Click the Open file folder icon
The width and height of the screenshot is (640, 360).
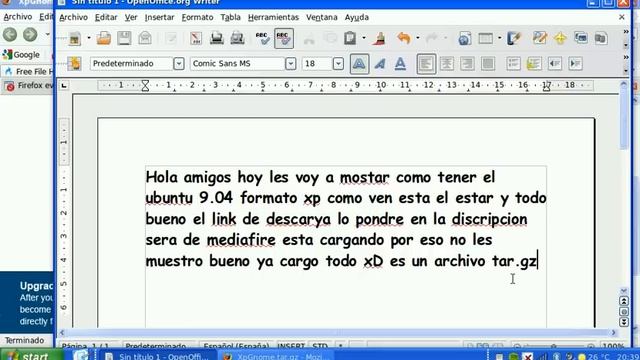click(104, 39)
